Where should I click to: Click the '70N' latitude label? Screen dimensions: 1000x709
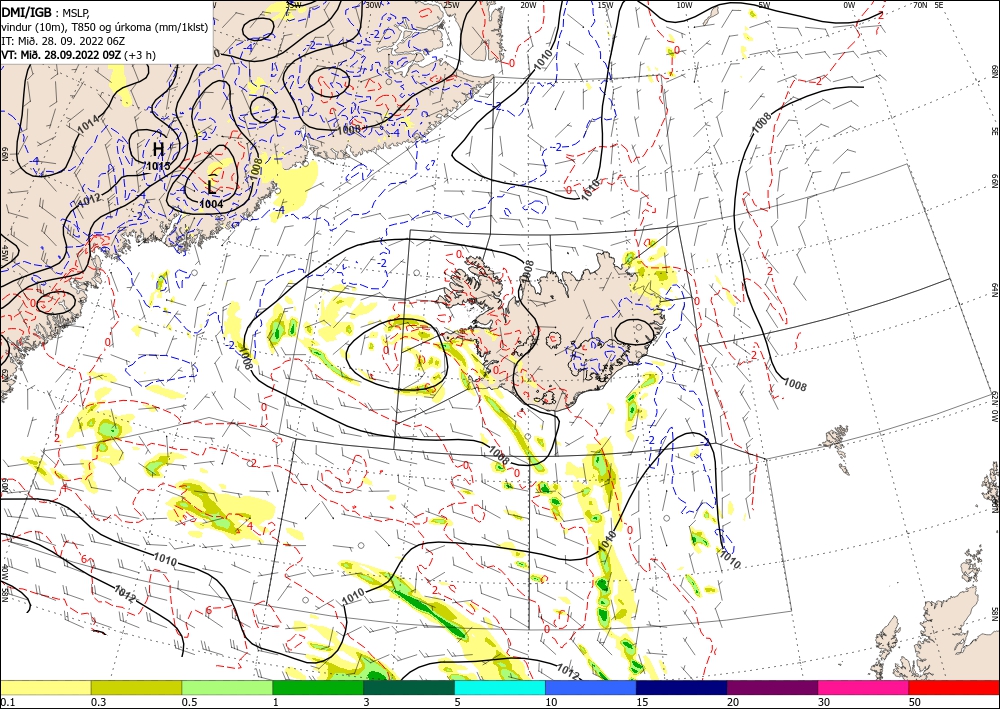[920, 5]
